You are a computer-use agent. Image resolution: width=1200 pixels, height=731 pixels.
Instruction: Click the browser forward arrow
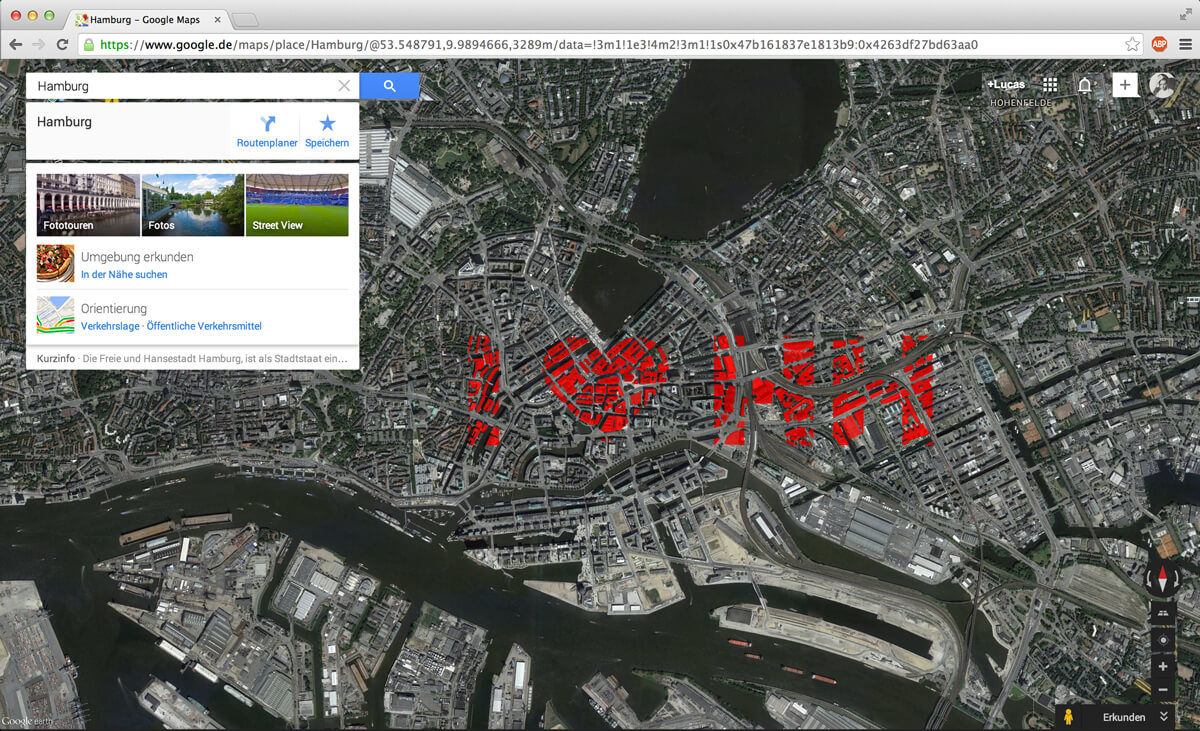click(39, 45)
